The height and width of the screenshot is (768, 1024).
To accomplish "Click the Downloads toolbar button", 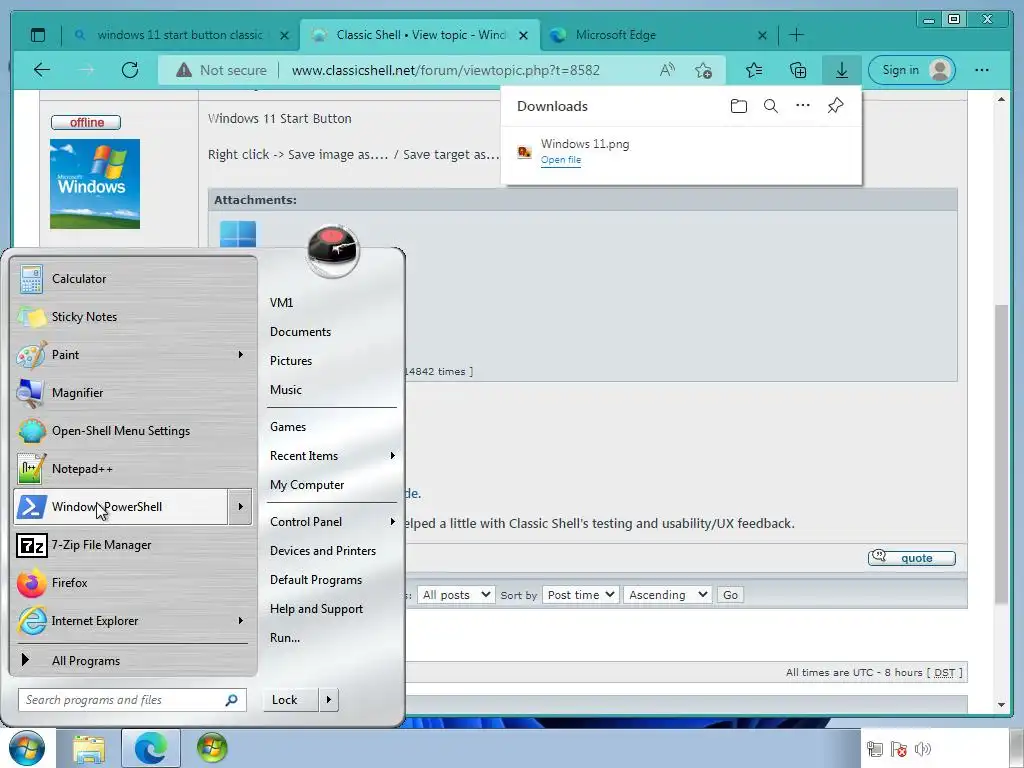I will point(842,70).
